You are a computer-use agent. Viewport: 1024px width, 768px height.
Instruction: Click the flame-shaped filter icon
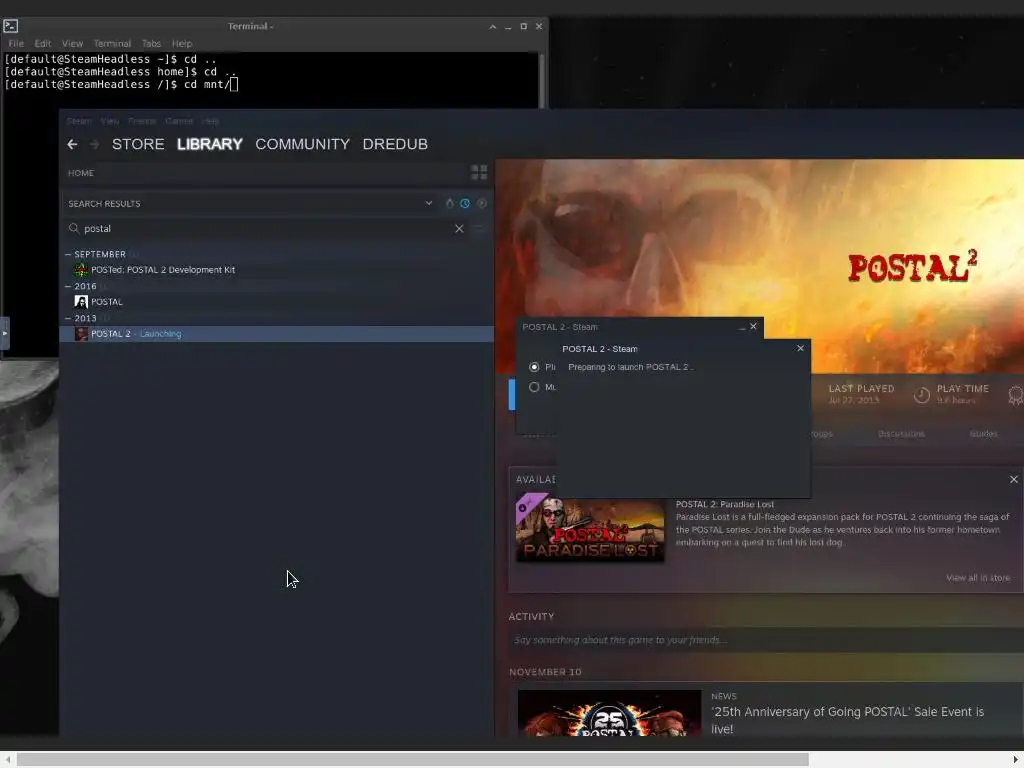pyautogui.click(x=449, y=203)
